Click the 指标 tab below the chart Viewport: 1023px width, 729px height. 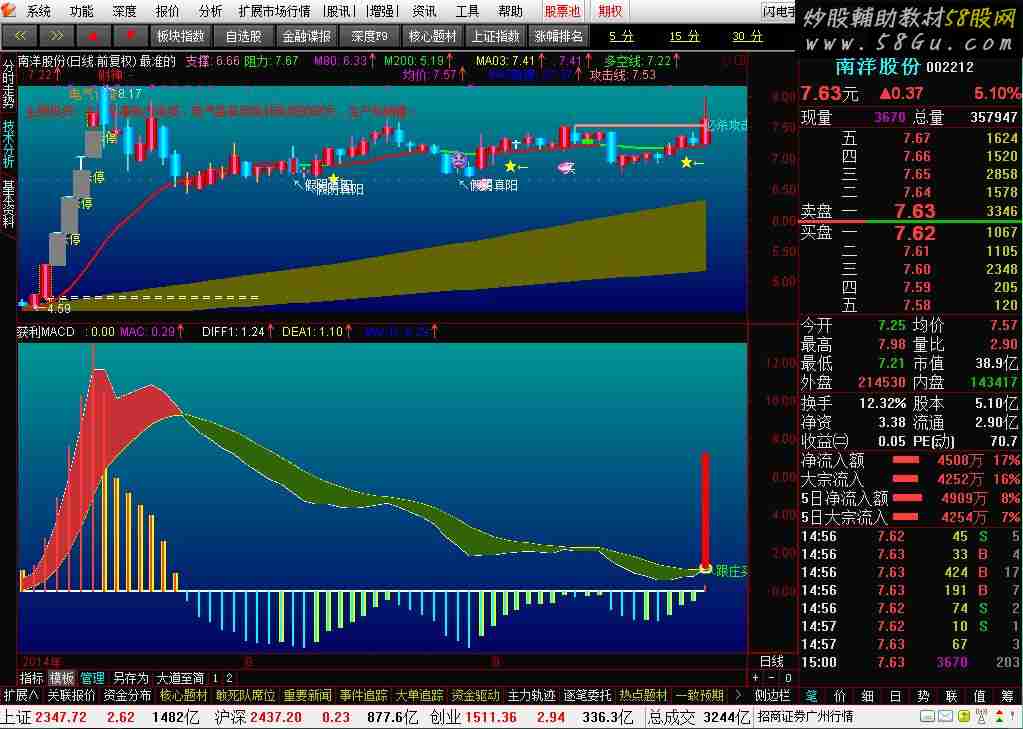(x=31, y=678)
